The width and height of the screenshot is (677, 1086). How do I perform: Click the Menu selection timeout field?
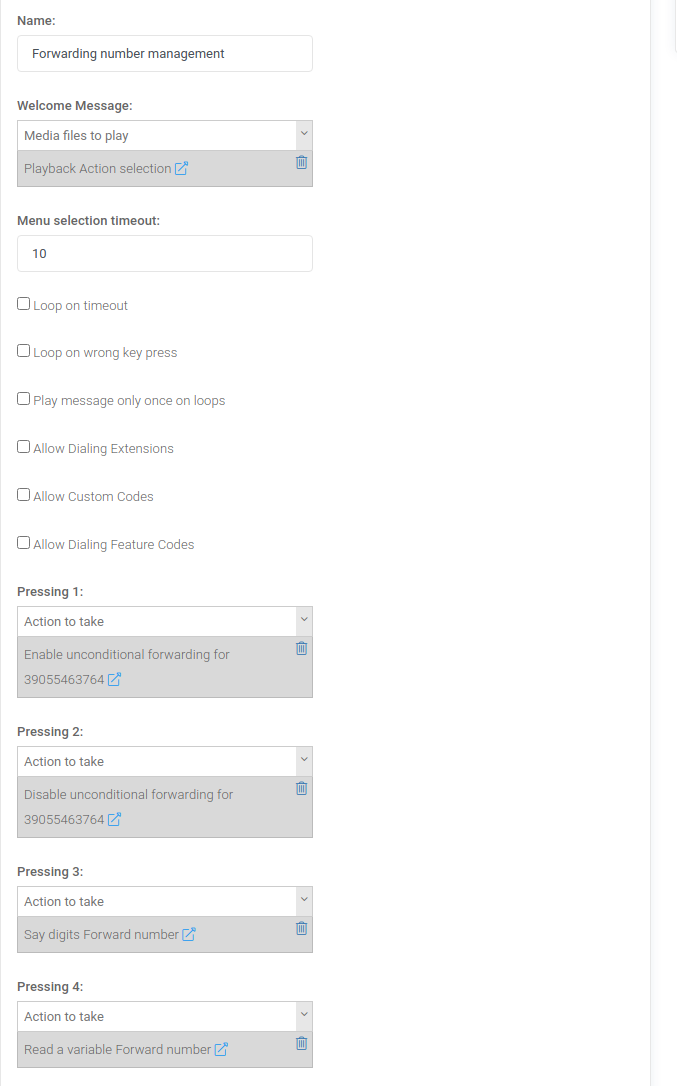pos(165,253)
